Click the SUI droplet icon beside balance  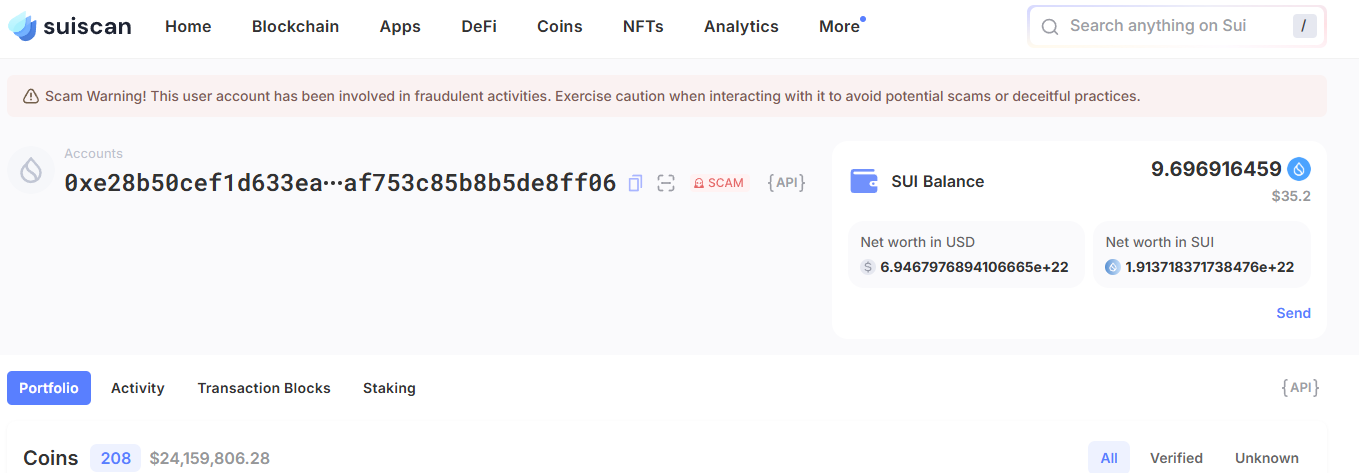coord(1299,169)
